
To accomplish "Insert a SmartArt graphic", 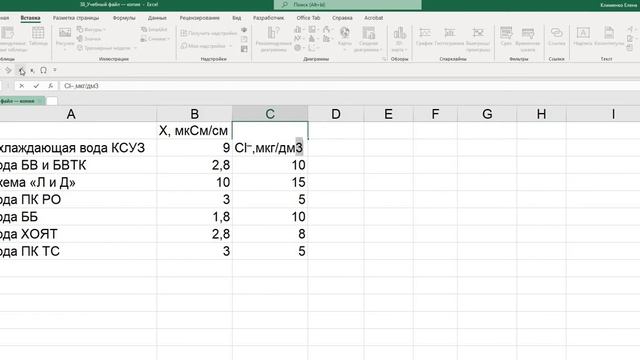I will click(x=154, y=29).
